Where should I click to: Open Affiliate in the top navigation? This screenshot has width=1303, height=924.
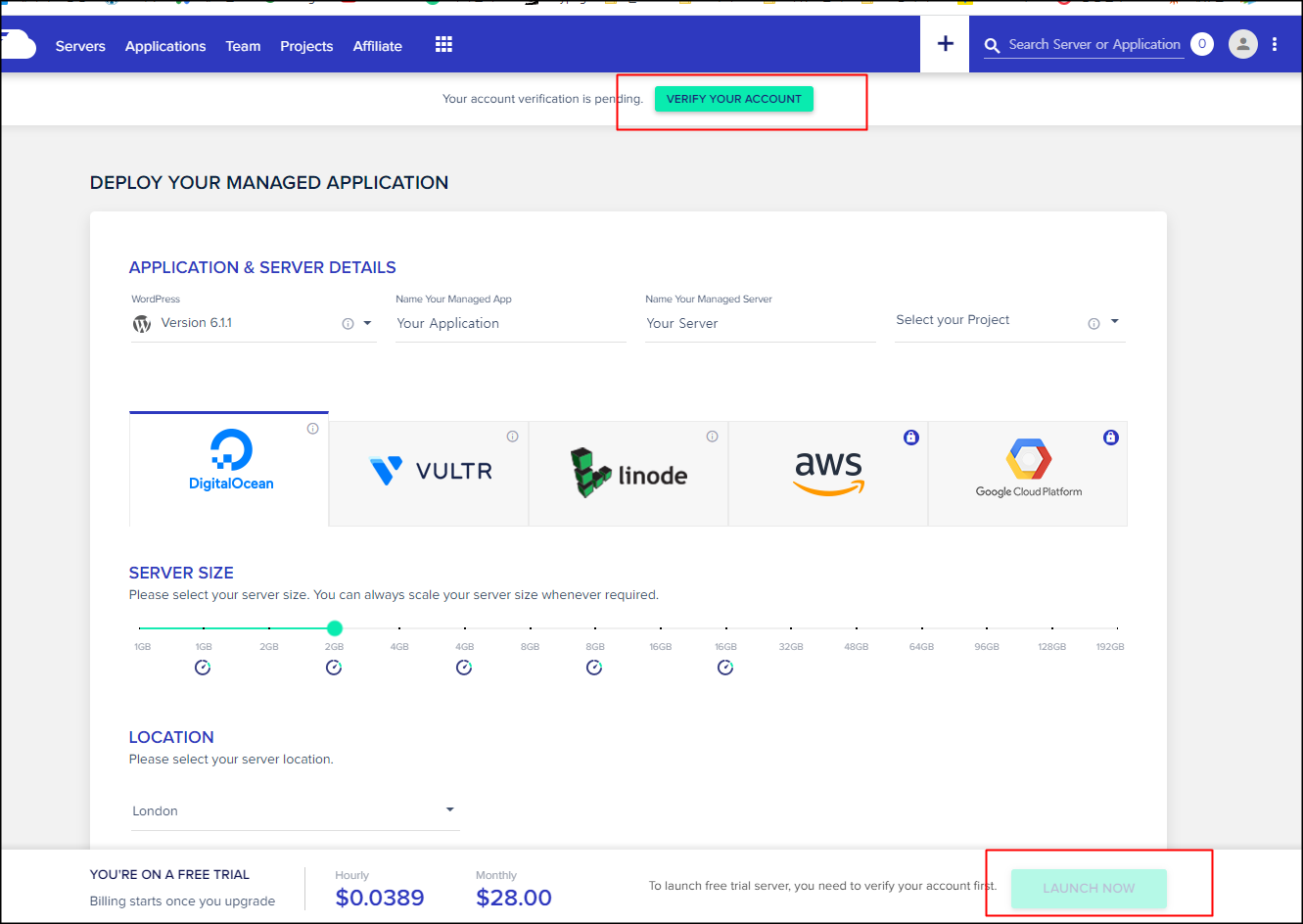tap(378, 46)
